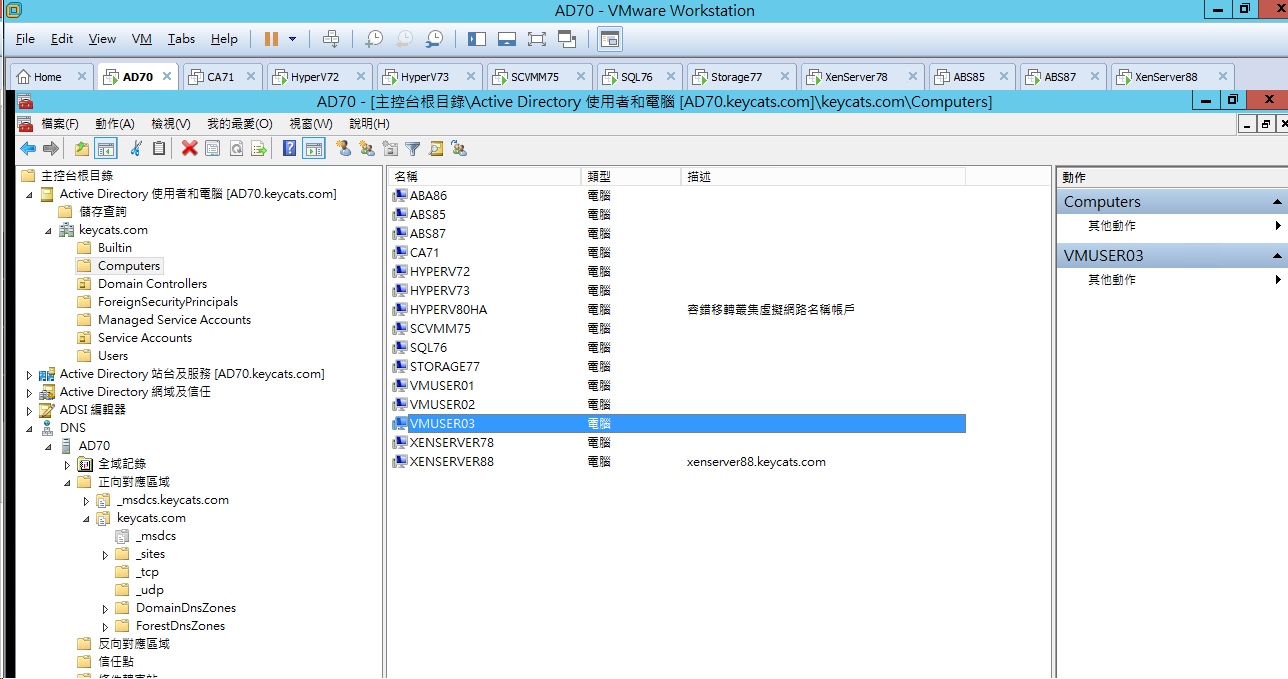
Task: Expand the 全域記錄 node
Action: pos(67,464)
